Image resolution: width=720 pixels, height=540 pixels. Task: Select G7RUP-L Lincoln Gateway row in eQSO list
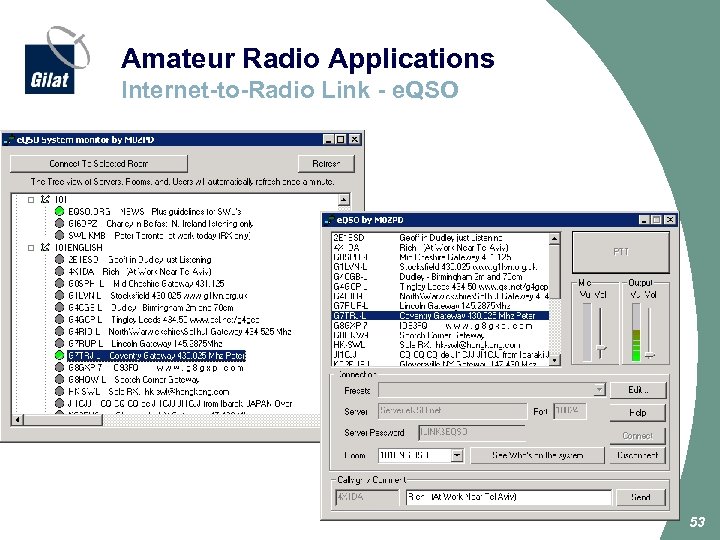click(440, 306)
